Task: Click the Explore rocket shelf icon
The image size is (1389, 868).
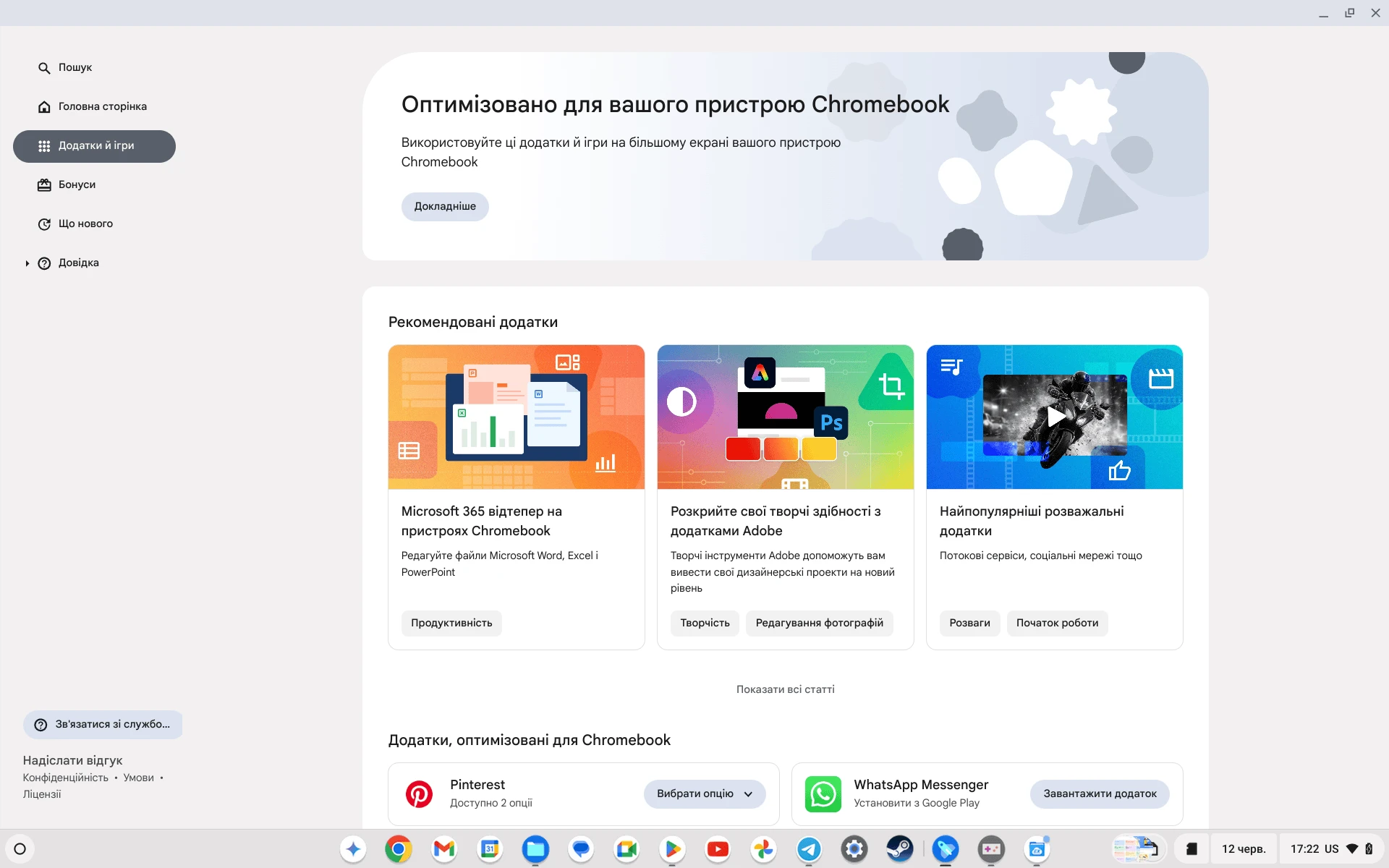Action: click(x=946, y=849)
